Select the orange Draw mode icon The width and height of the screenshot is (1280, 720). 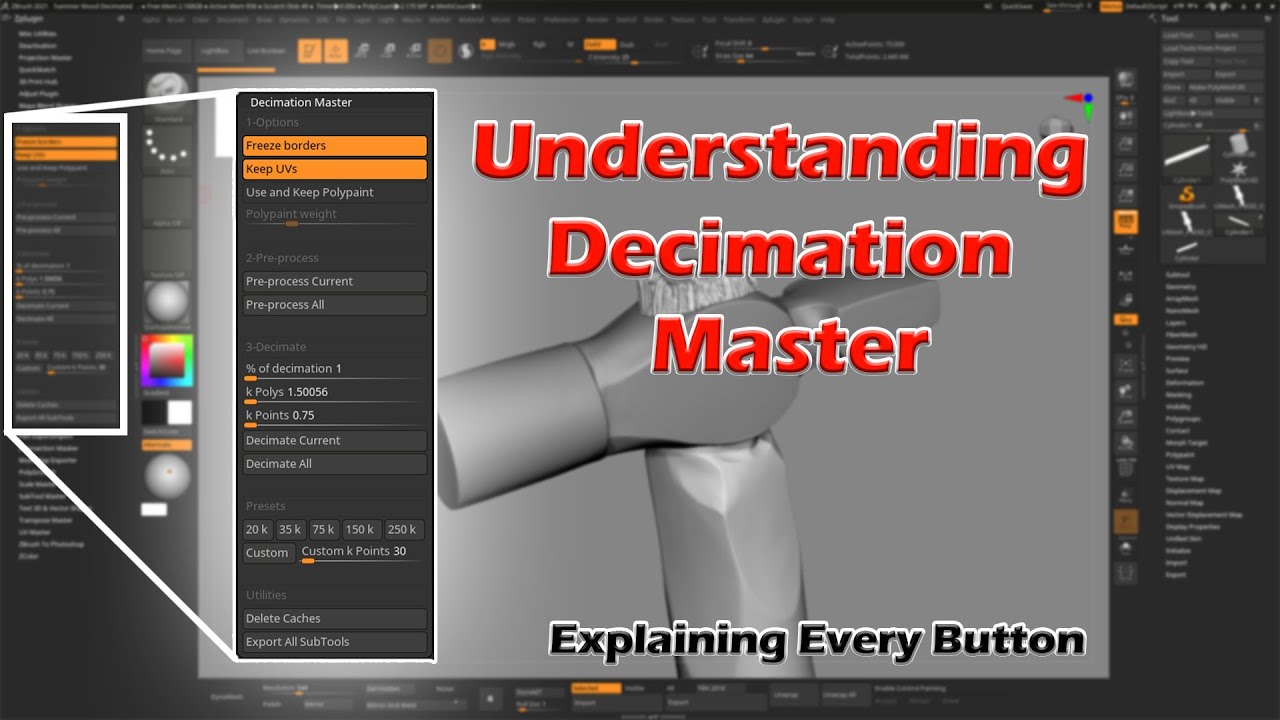click(x=336, y=50)
